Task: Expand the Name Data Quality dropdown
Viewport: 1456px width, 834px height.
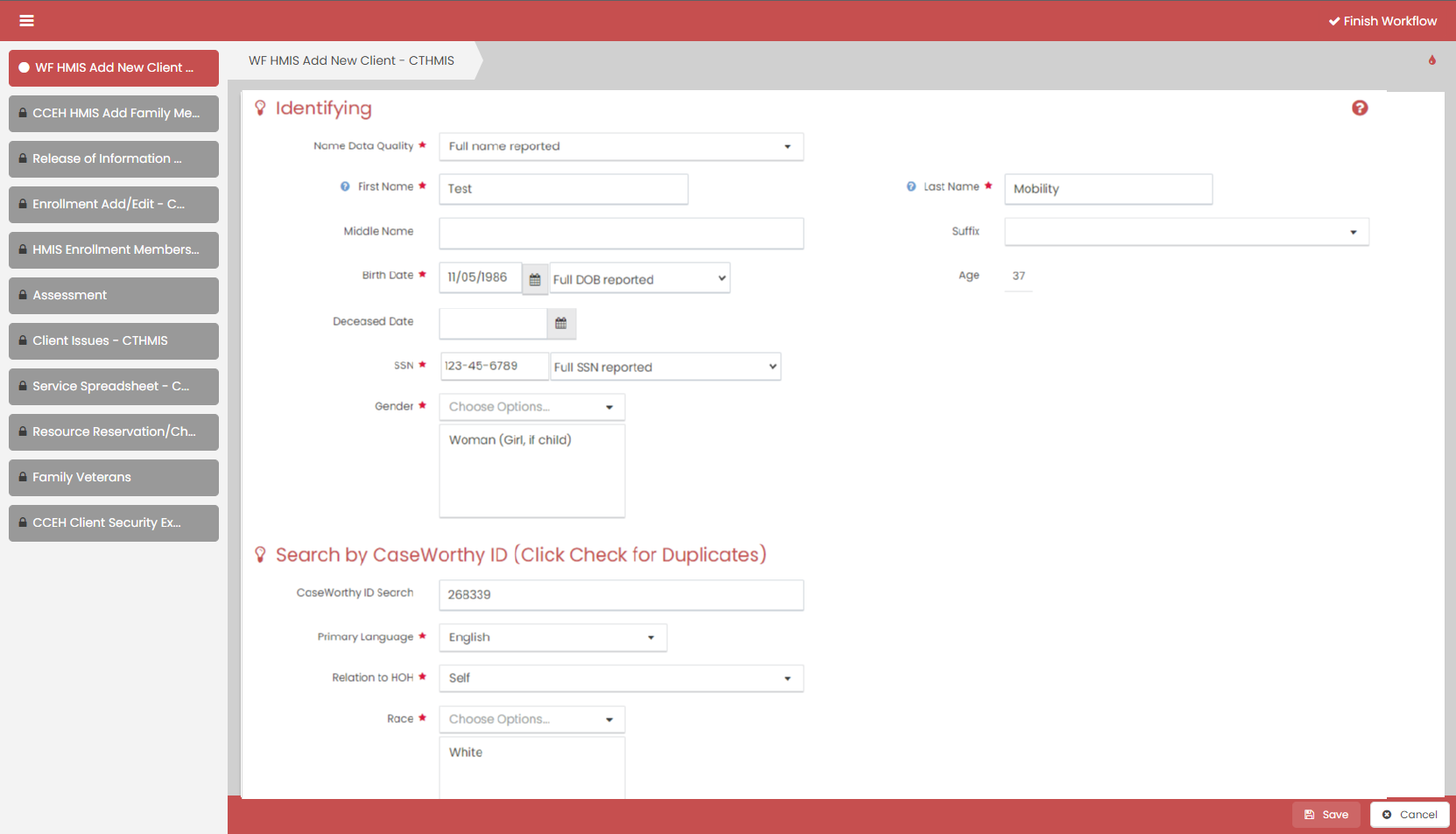Action: click(x=621, y=146)
